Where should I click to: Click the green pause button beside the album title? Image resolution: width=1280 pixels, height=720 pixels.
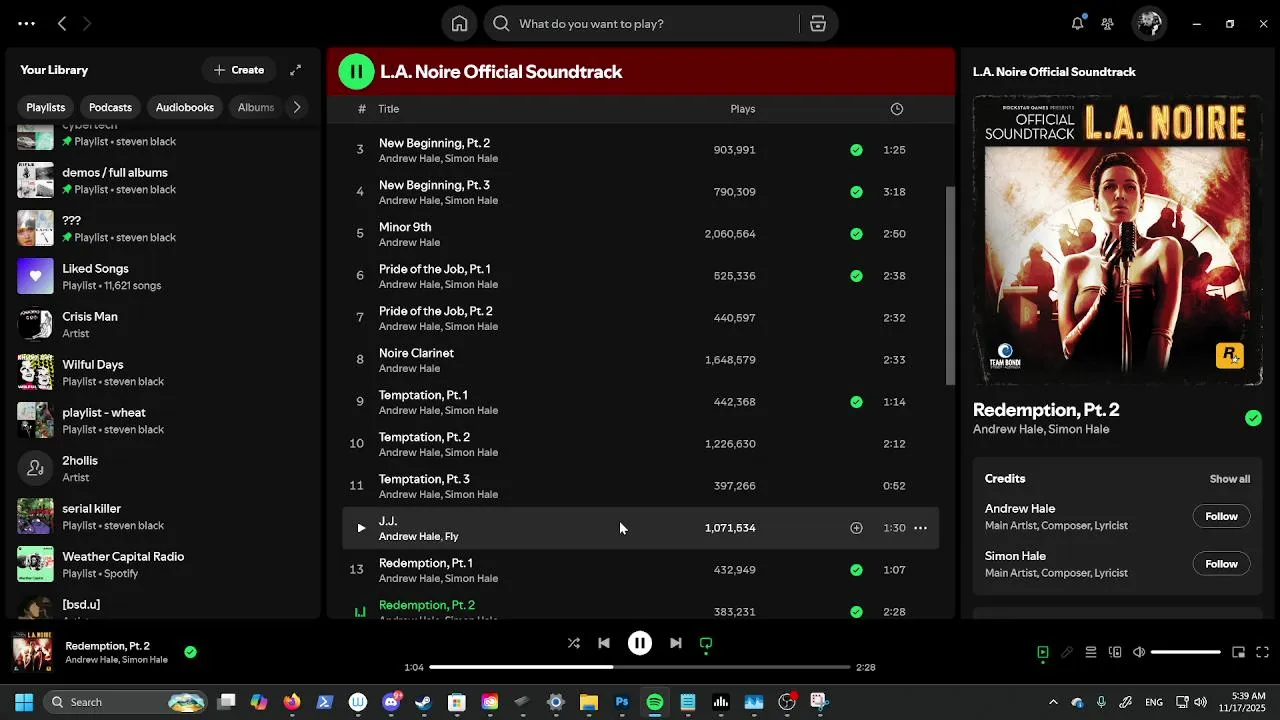(356, 71)
